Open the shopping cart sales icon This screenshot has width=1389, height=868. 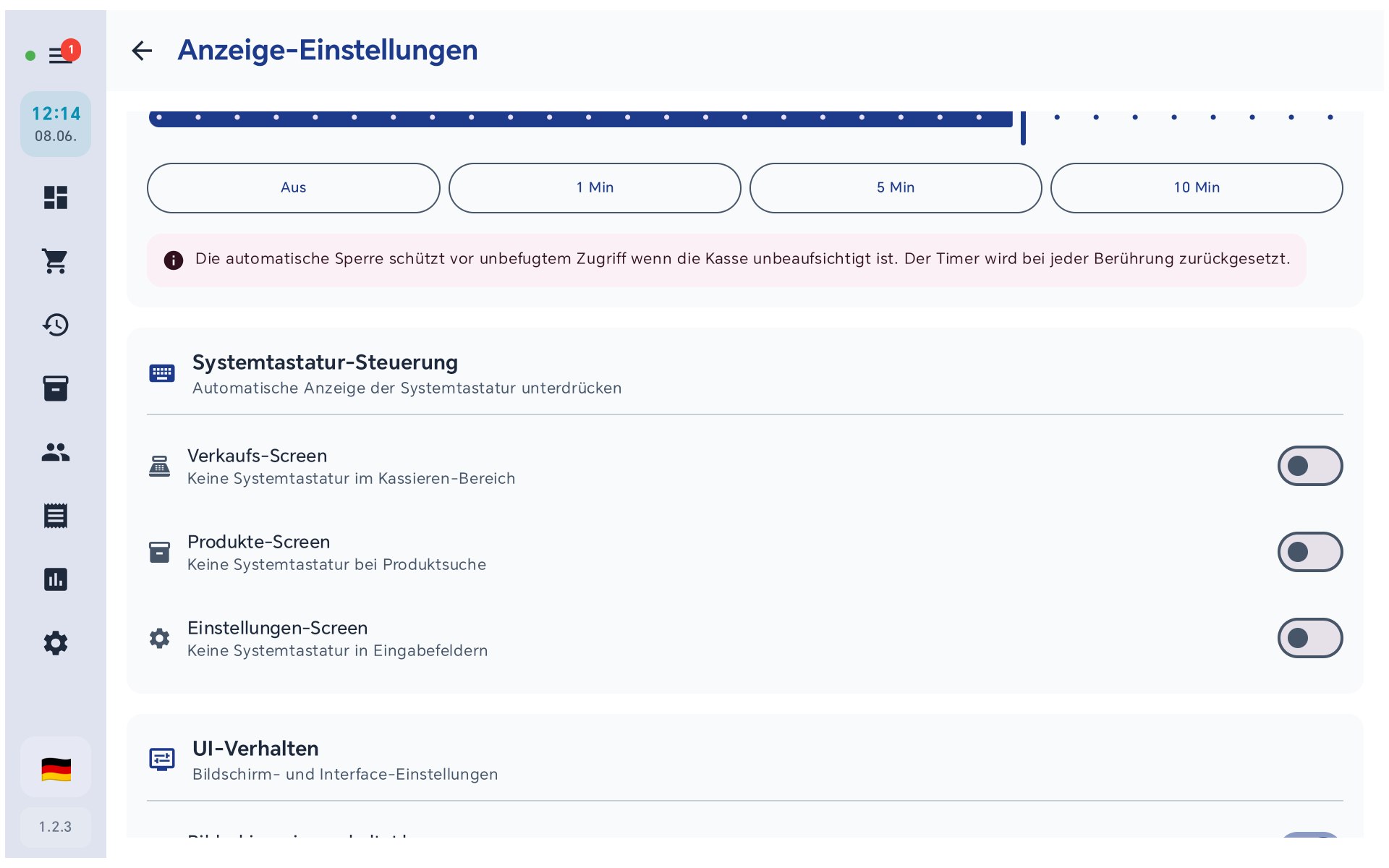[x=56, y=261]
